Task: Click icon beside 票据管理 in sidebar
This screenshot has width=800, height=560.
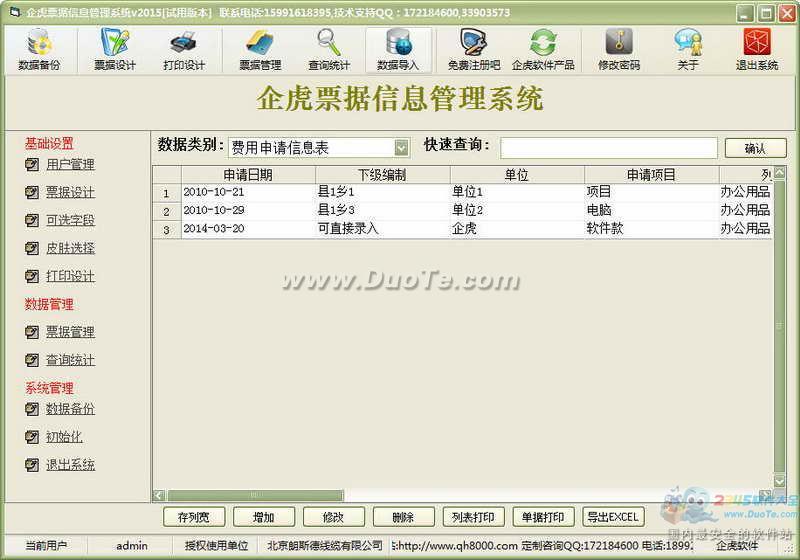Action: pyautogui.click(x=32, y=333)
